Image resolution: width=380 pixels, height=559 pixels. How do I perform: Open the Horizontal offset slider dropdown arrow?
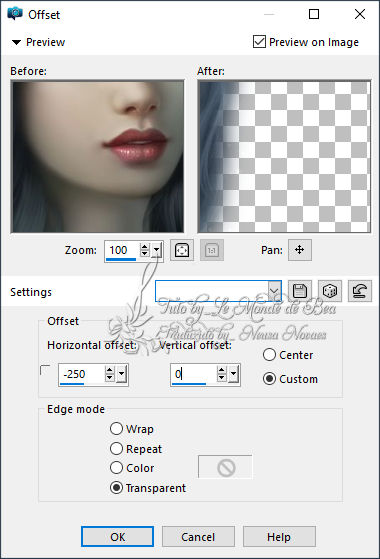coord(122,374)
